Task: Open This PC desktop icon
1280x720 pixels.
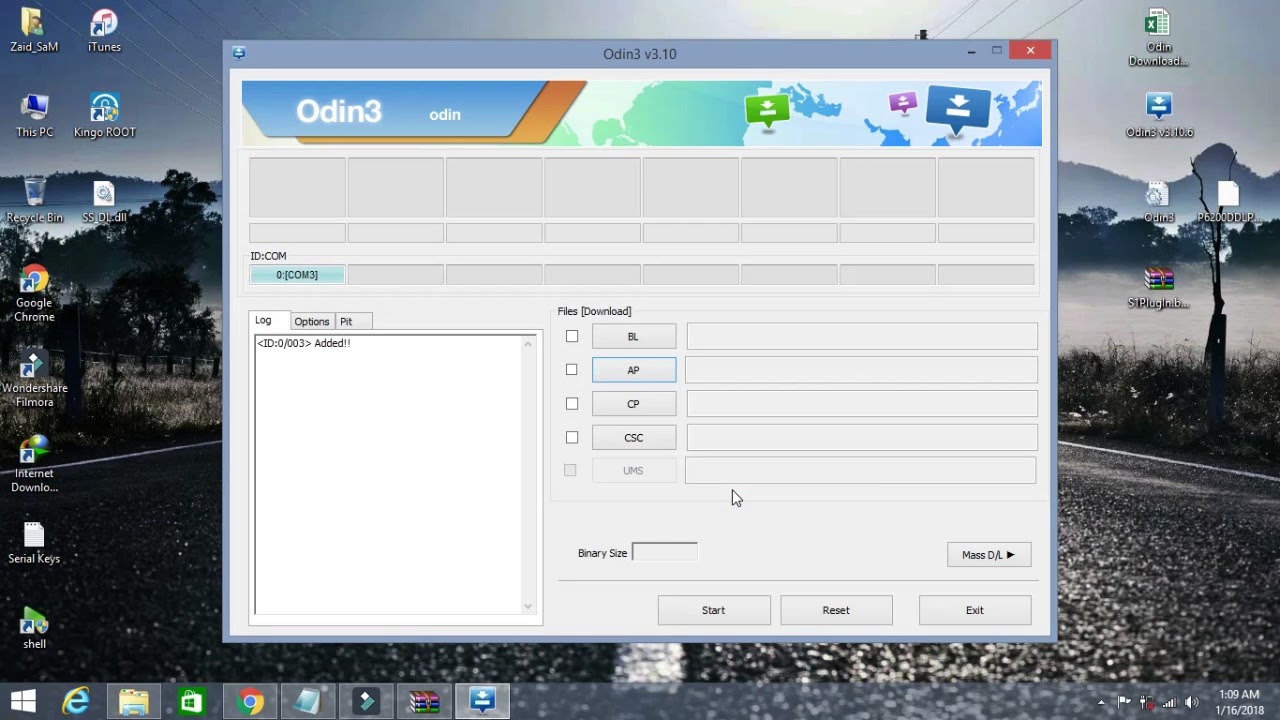Action: coord(34,115)
